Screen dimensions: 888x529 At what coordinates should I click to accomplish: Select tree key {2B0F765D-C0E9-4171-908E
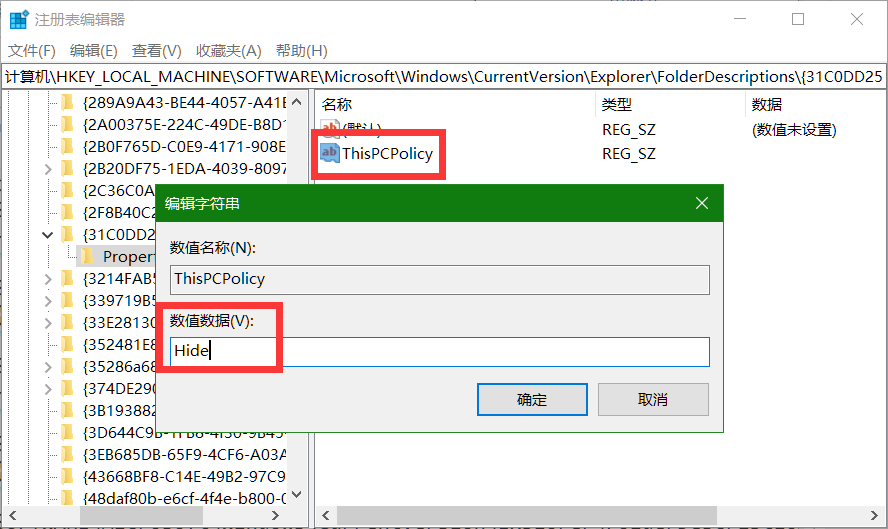pos(185,147)
